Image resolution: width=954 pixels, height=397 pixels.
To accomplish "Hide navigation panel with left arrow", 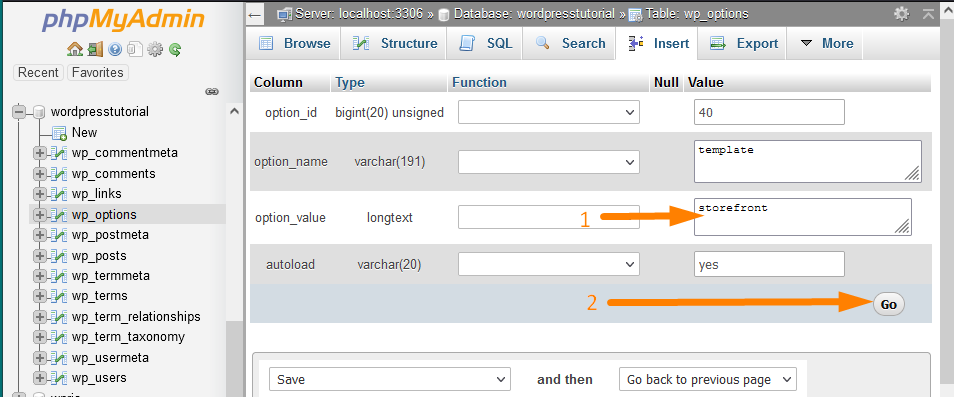I will click(255, 15).
